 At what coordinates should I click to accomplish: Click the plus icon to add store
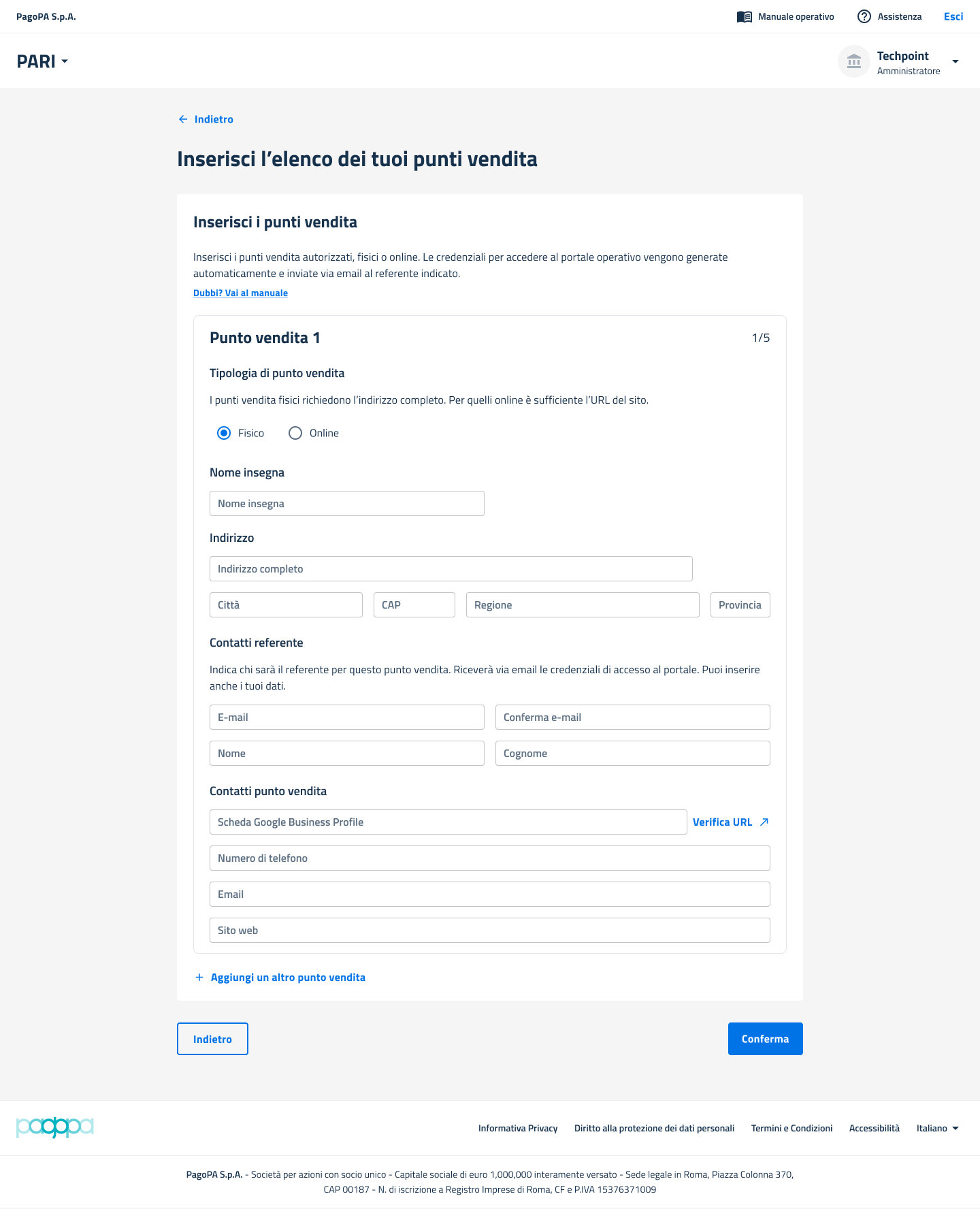click(199, 978)
